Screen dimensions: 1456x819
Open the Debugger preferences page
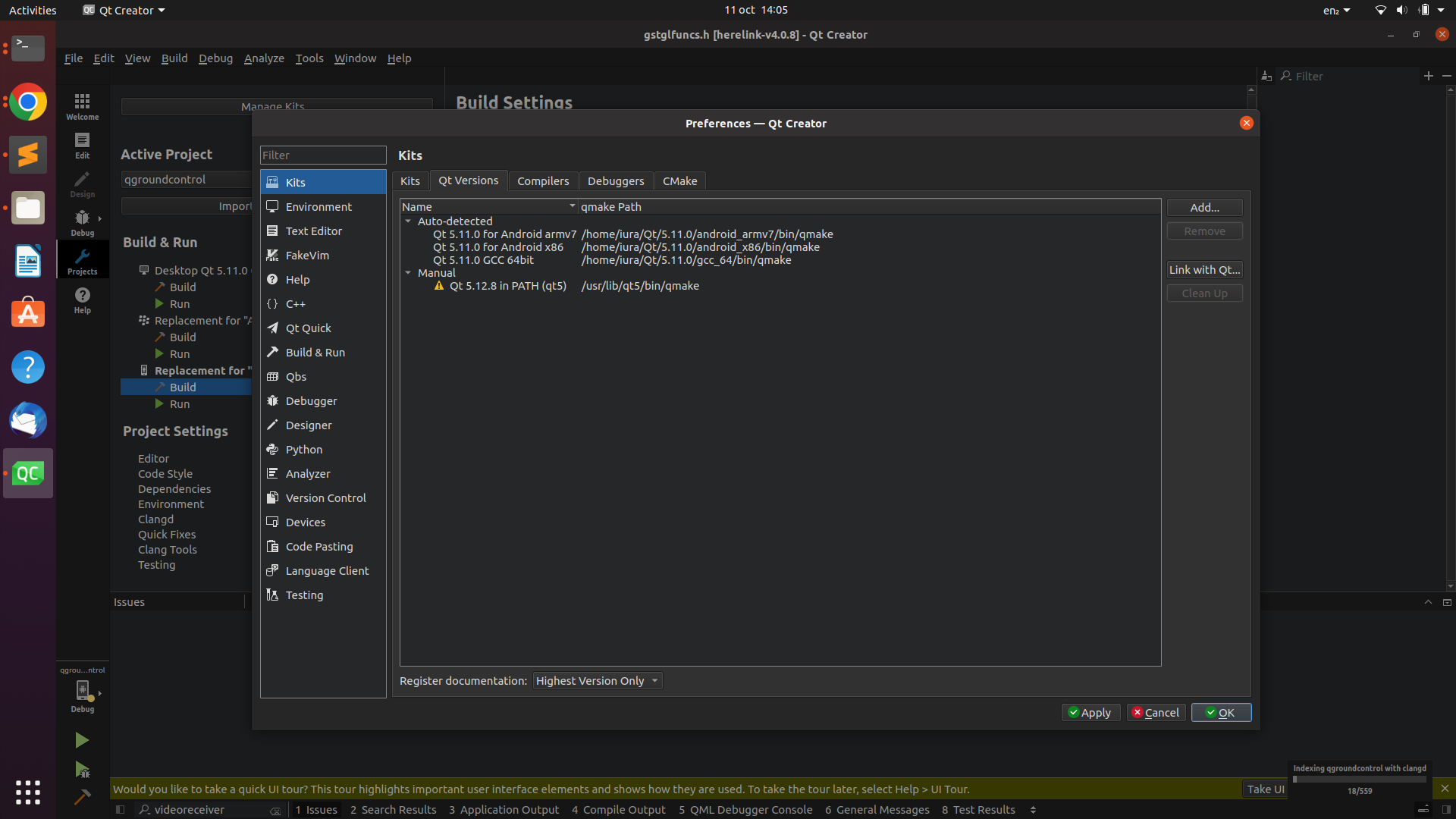click(x=310, y=400)
